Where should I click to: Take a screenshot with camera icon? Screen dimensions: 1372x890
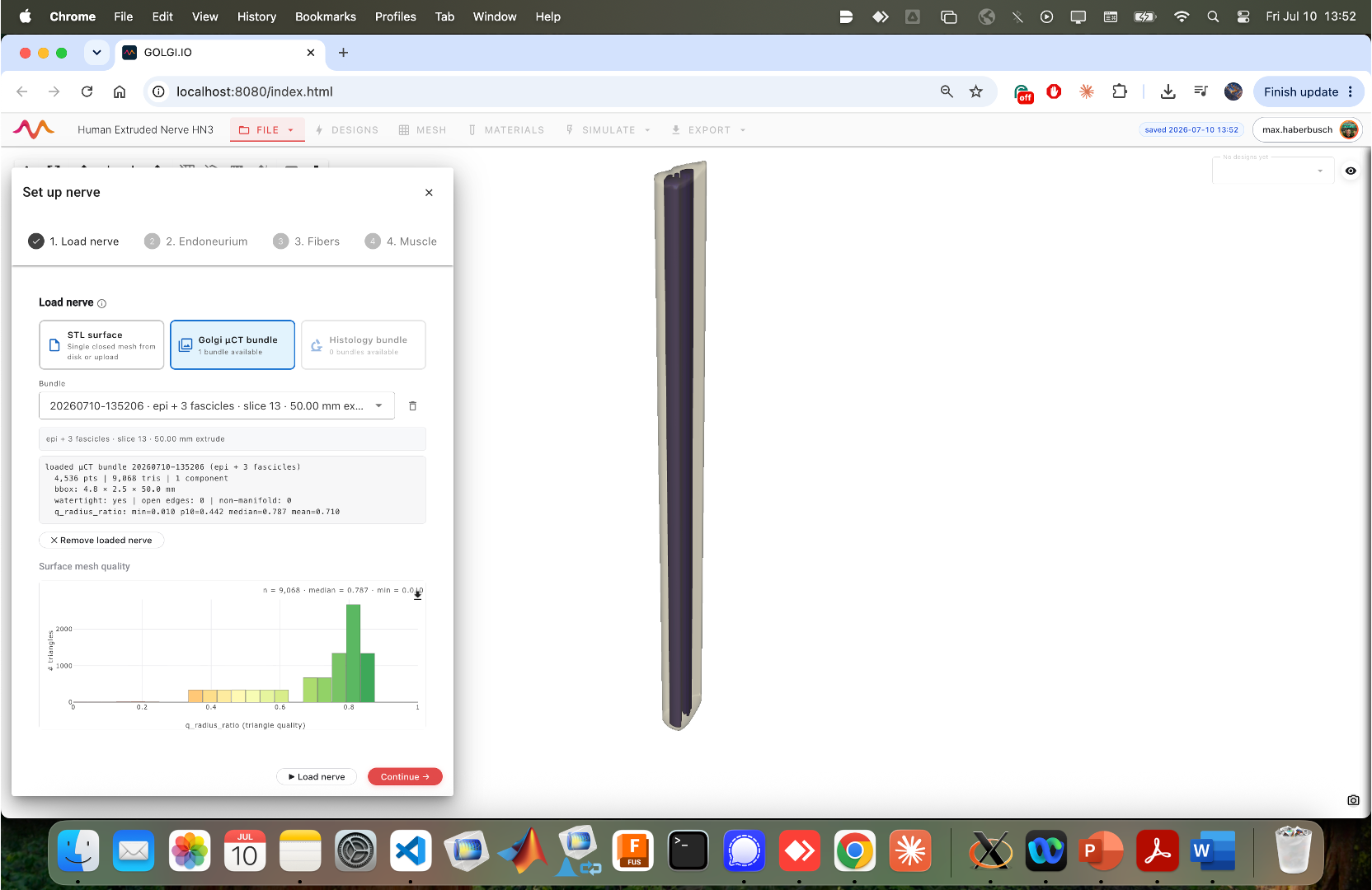[x=1353, y=800]
